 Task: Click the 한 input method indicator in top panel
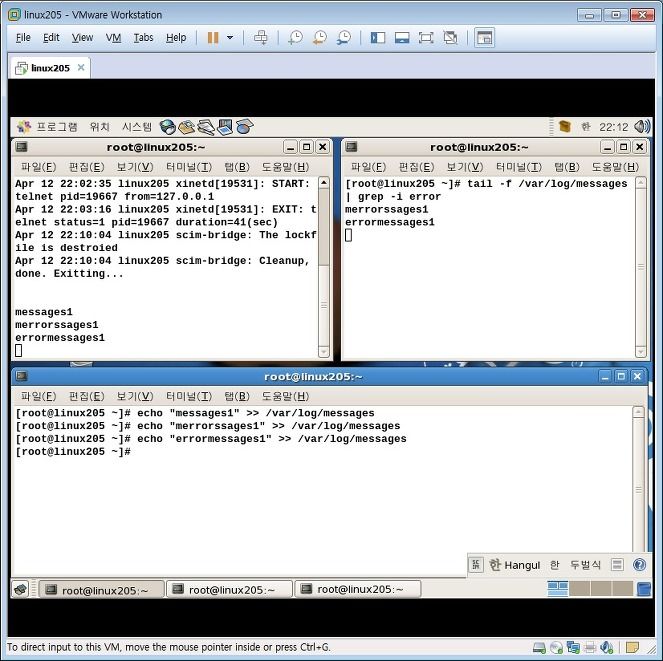pos(586,126)
